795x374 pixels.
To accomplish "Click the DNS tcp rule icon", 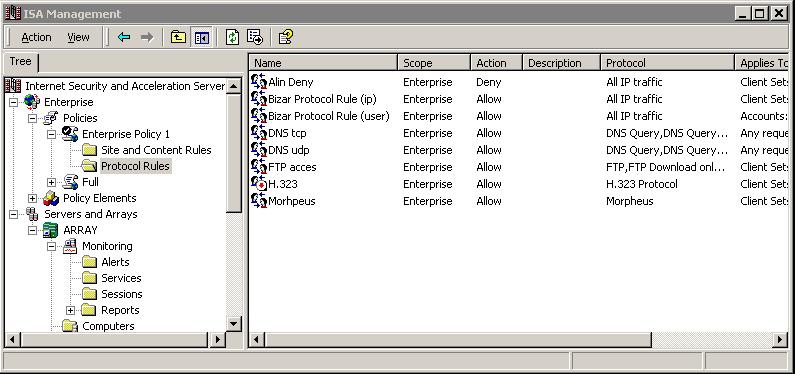I will pos(259,133).
